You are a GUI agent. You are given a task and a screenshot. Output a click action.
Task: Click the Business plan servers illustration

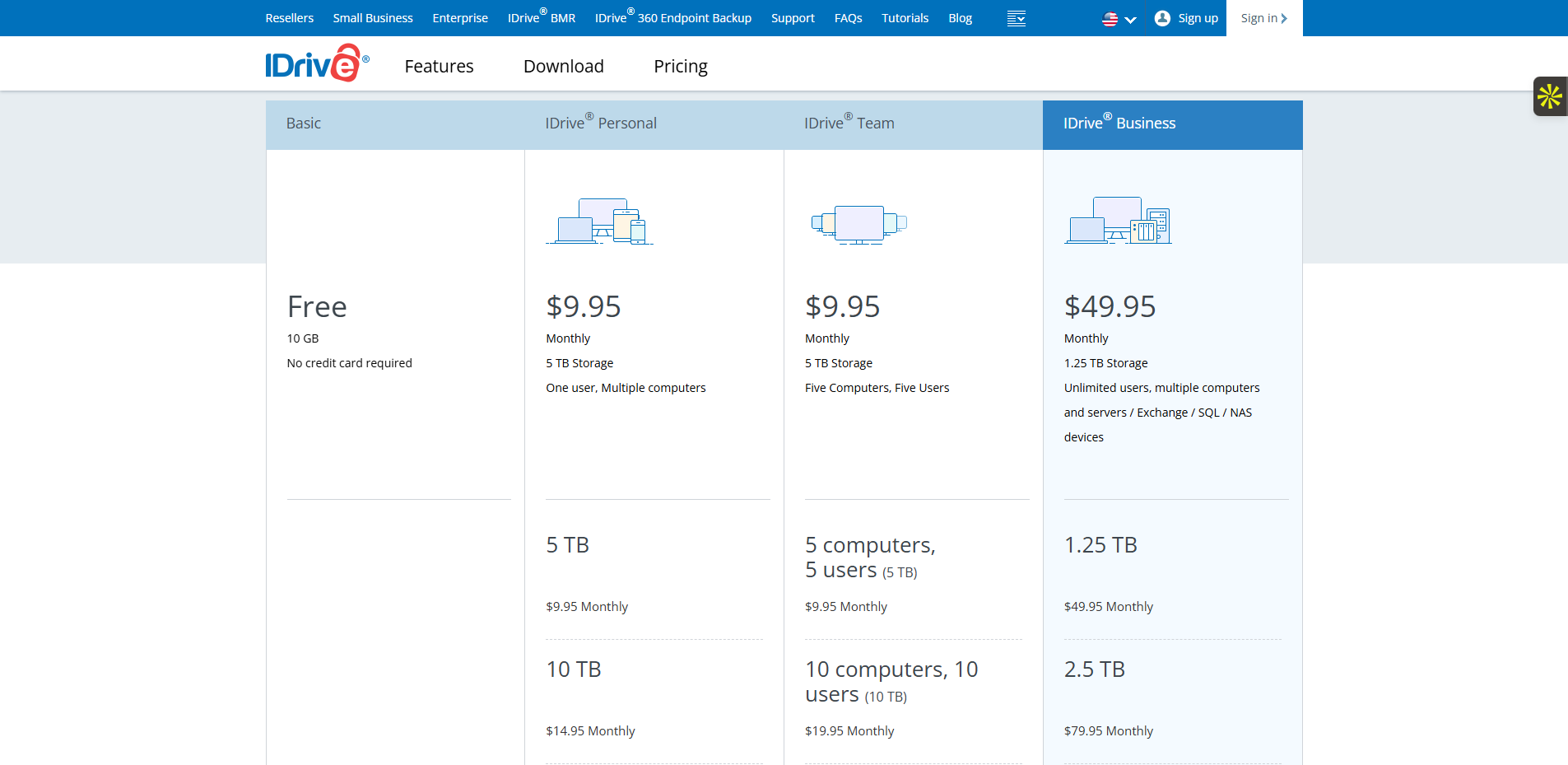click(x=1118, y=221)
